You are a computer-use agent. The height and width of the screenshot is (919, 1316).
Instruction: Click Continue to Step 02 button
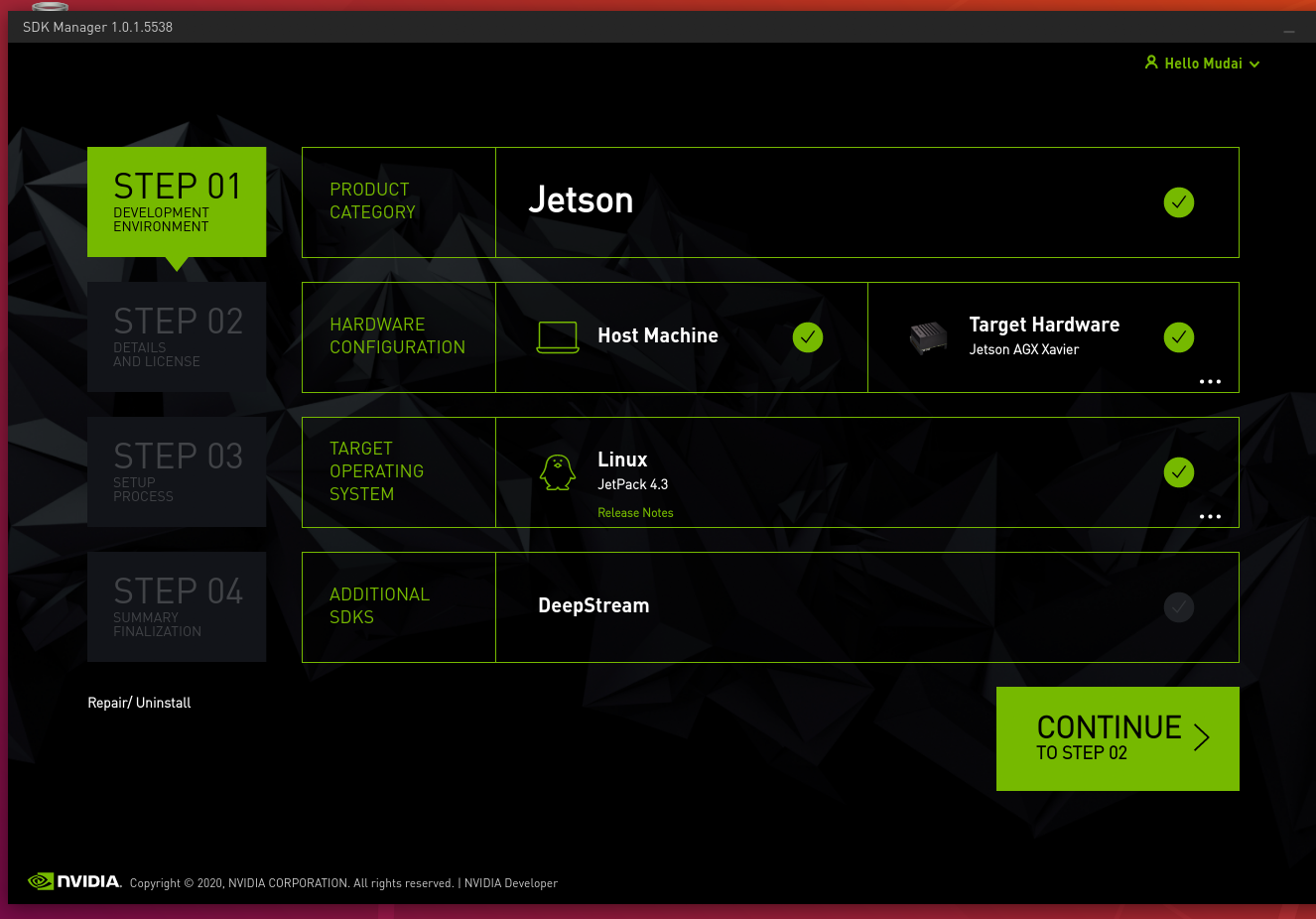pos(1118,738)
